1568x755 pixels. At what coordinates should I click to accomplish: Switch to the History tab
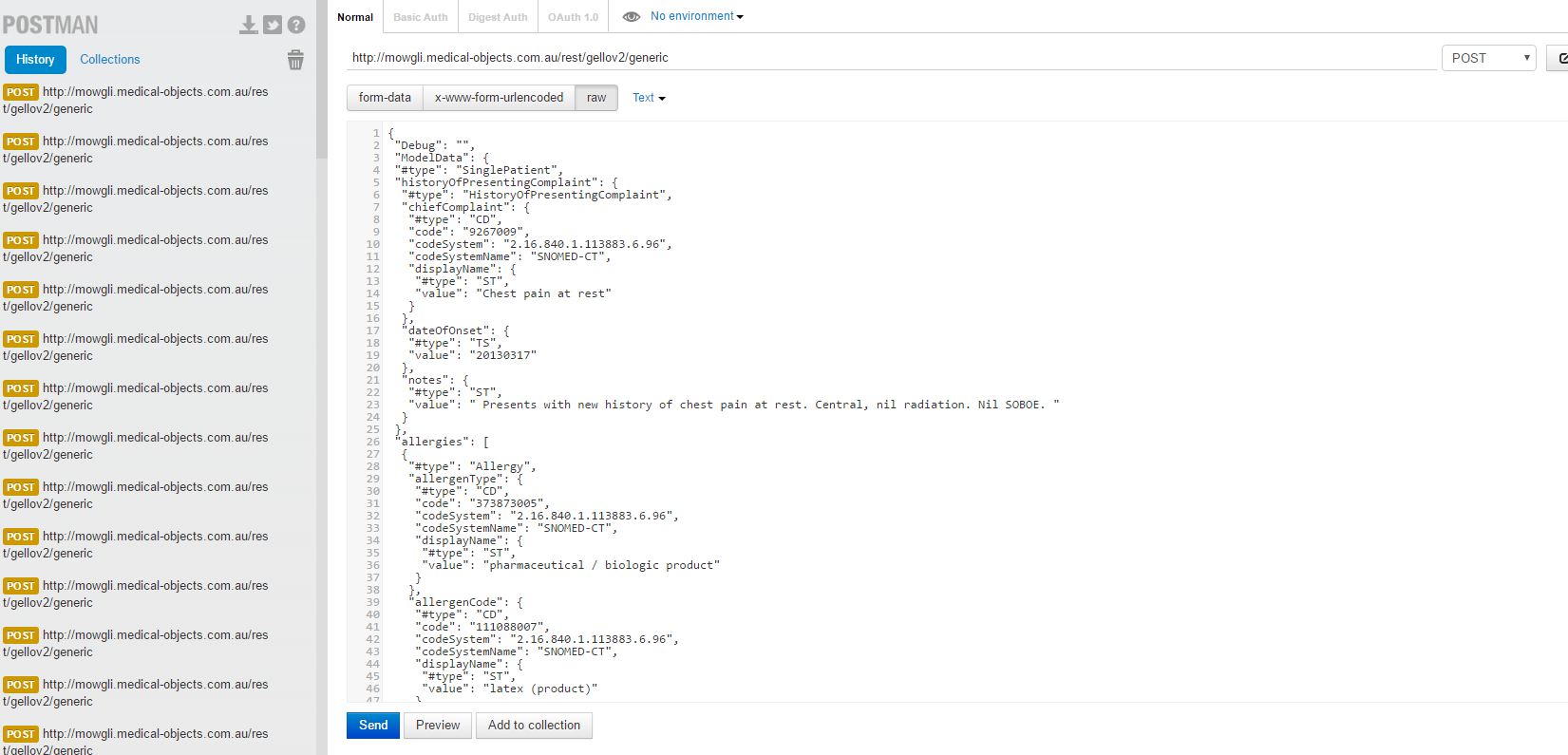[35, 59]
